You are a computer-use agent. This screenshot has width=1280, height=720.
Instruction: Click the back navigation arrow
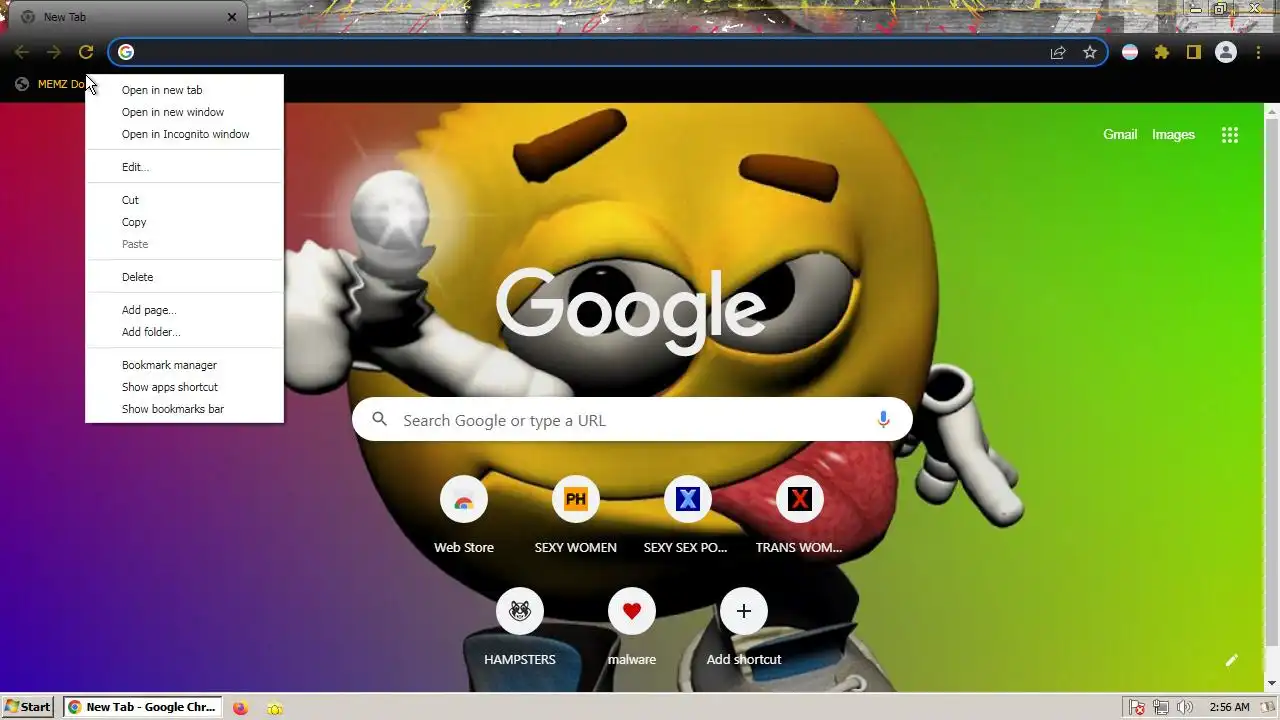(x=22, y=52)
